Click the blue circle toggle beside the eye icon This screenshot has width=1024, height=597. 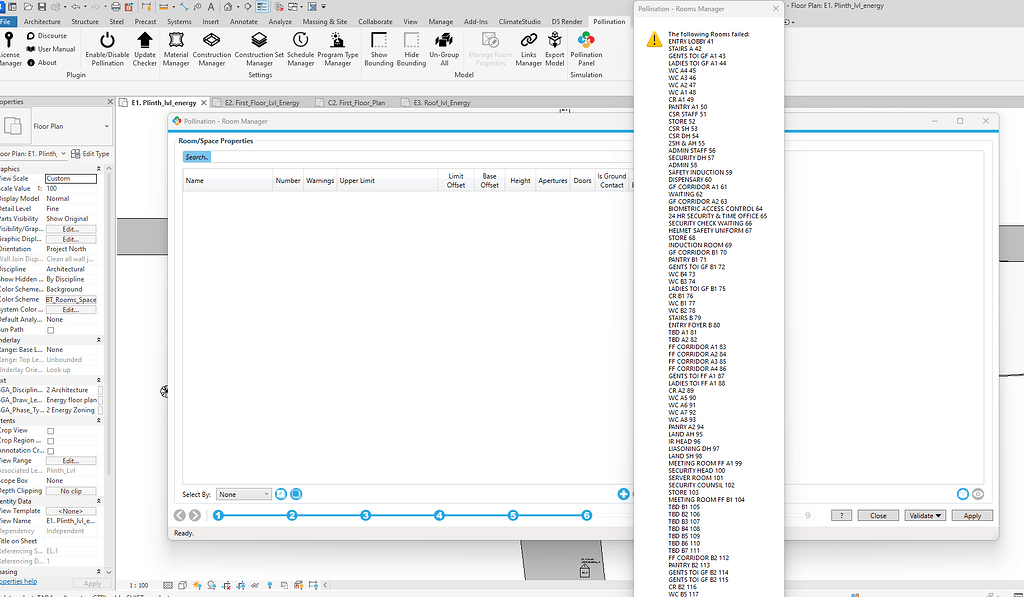click(963, 494)
